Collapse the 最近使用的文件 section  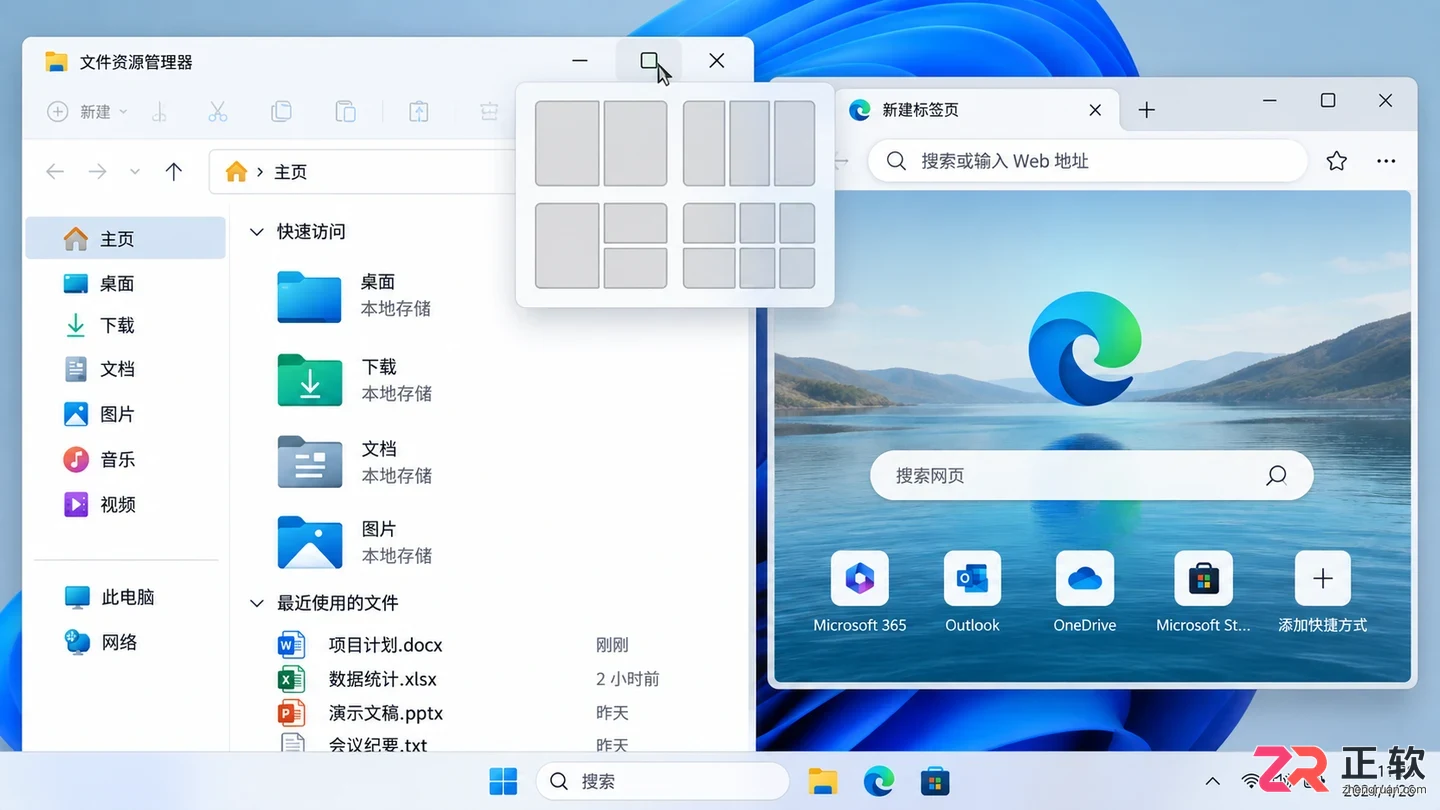point(257,603)
